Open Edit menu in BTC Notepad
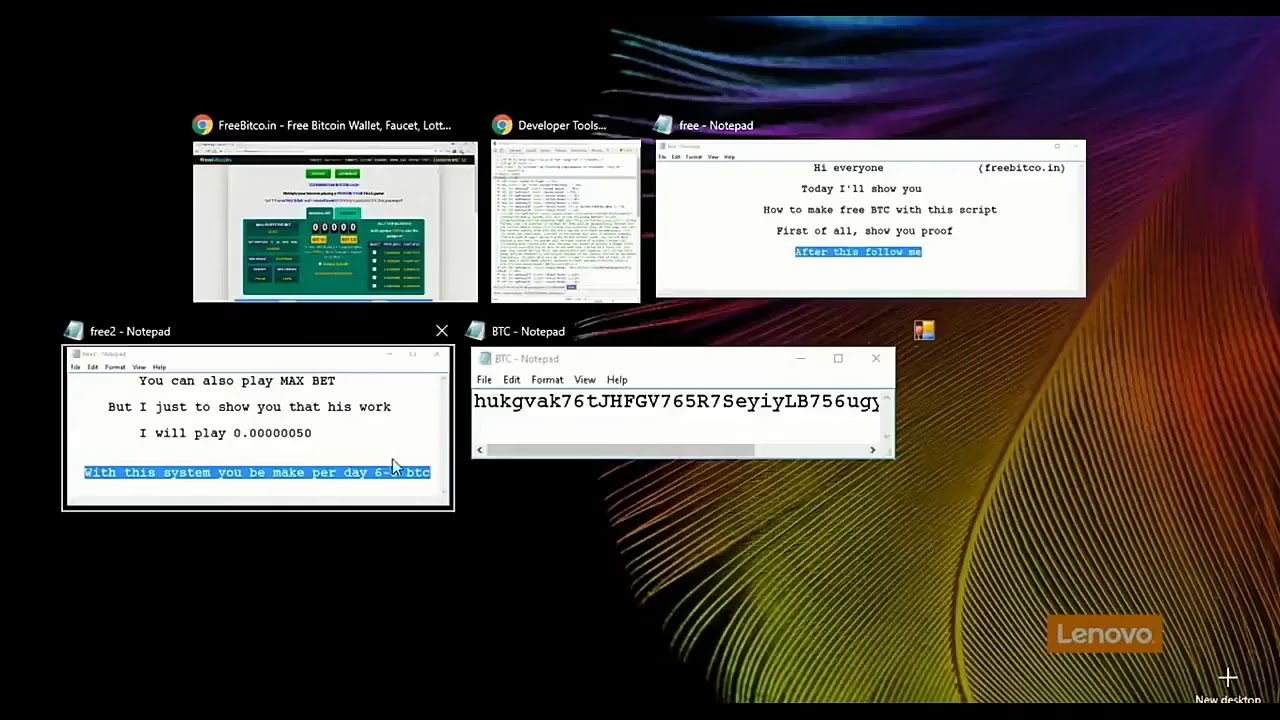1280x720 pixels. [x=512, y=380]
